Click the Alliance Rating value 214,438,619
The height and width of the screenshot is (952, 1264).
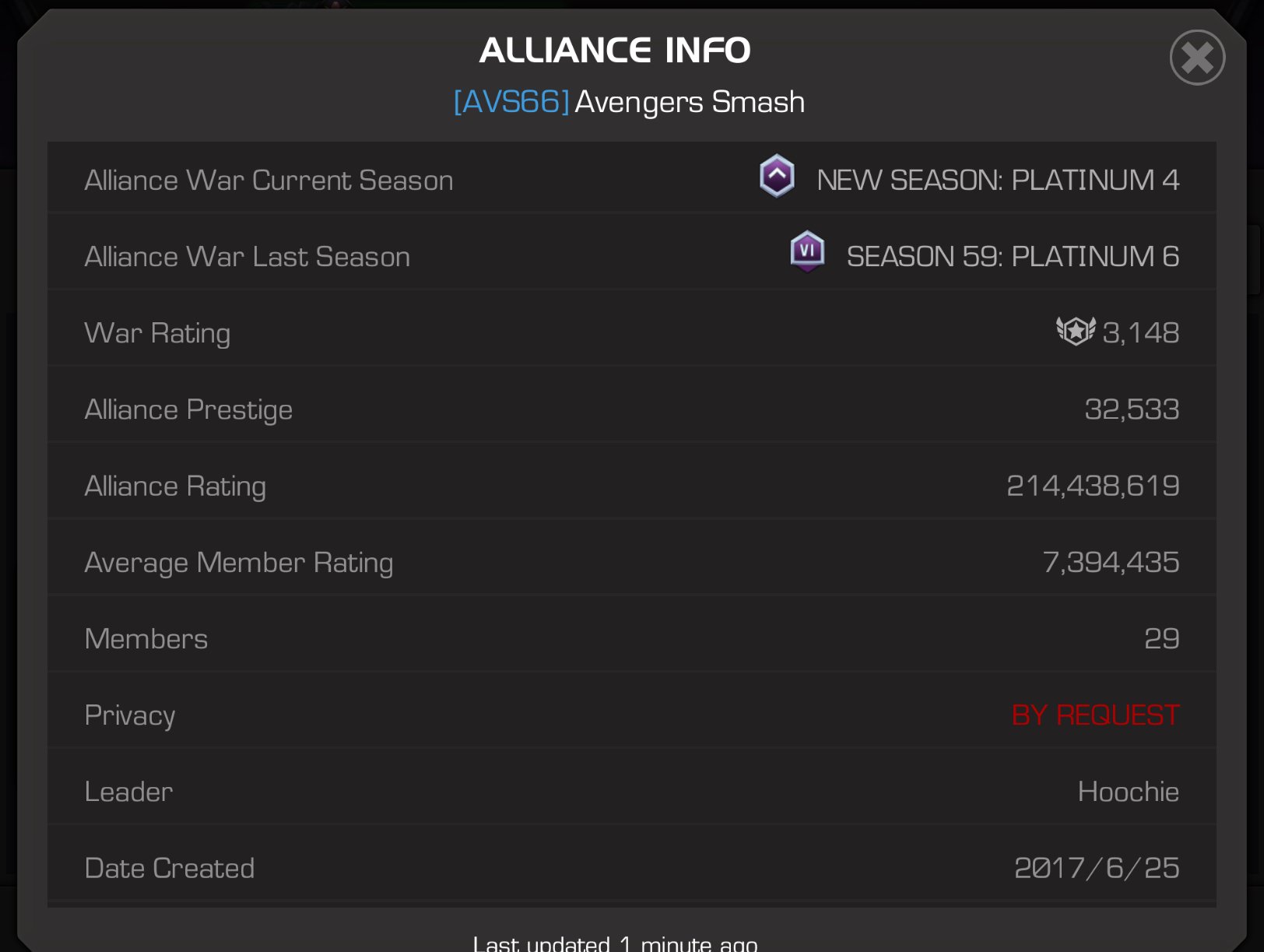1093,486
